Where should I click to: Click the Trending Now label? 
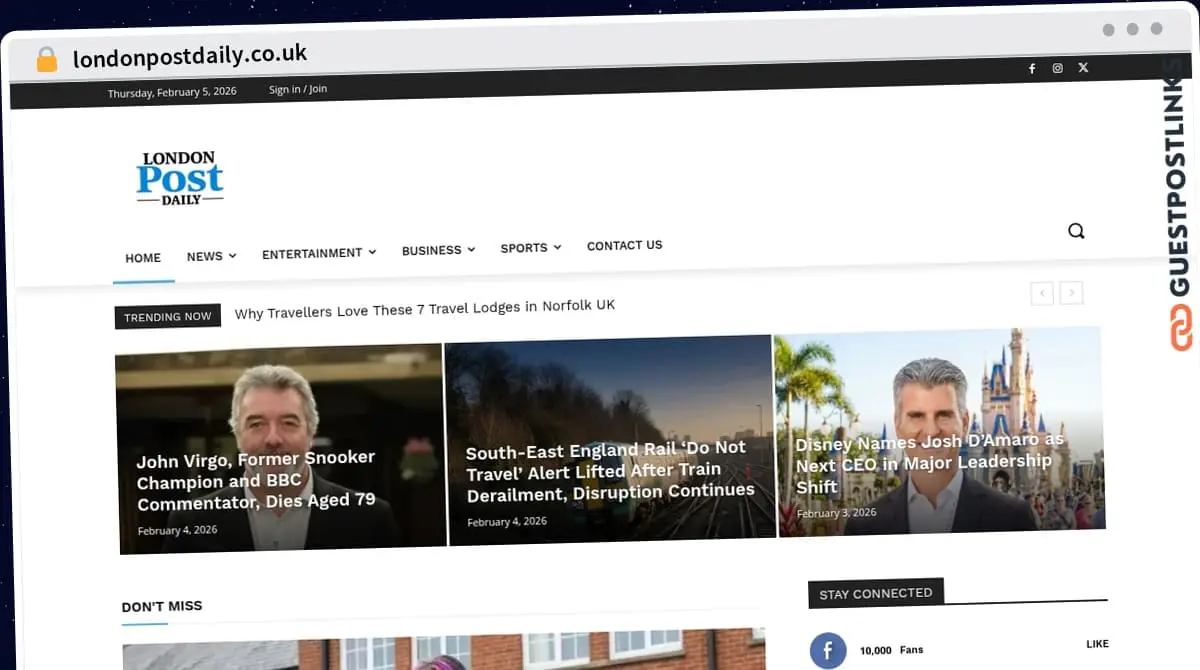tap(168, 316)
